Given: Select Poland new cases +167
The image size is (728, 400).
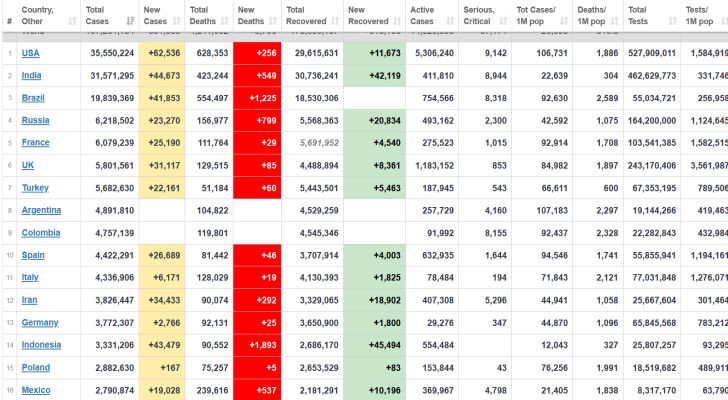Looking at the screenshot, I should (170, 368).
